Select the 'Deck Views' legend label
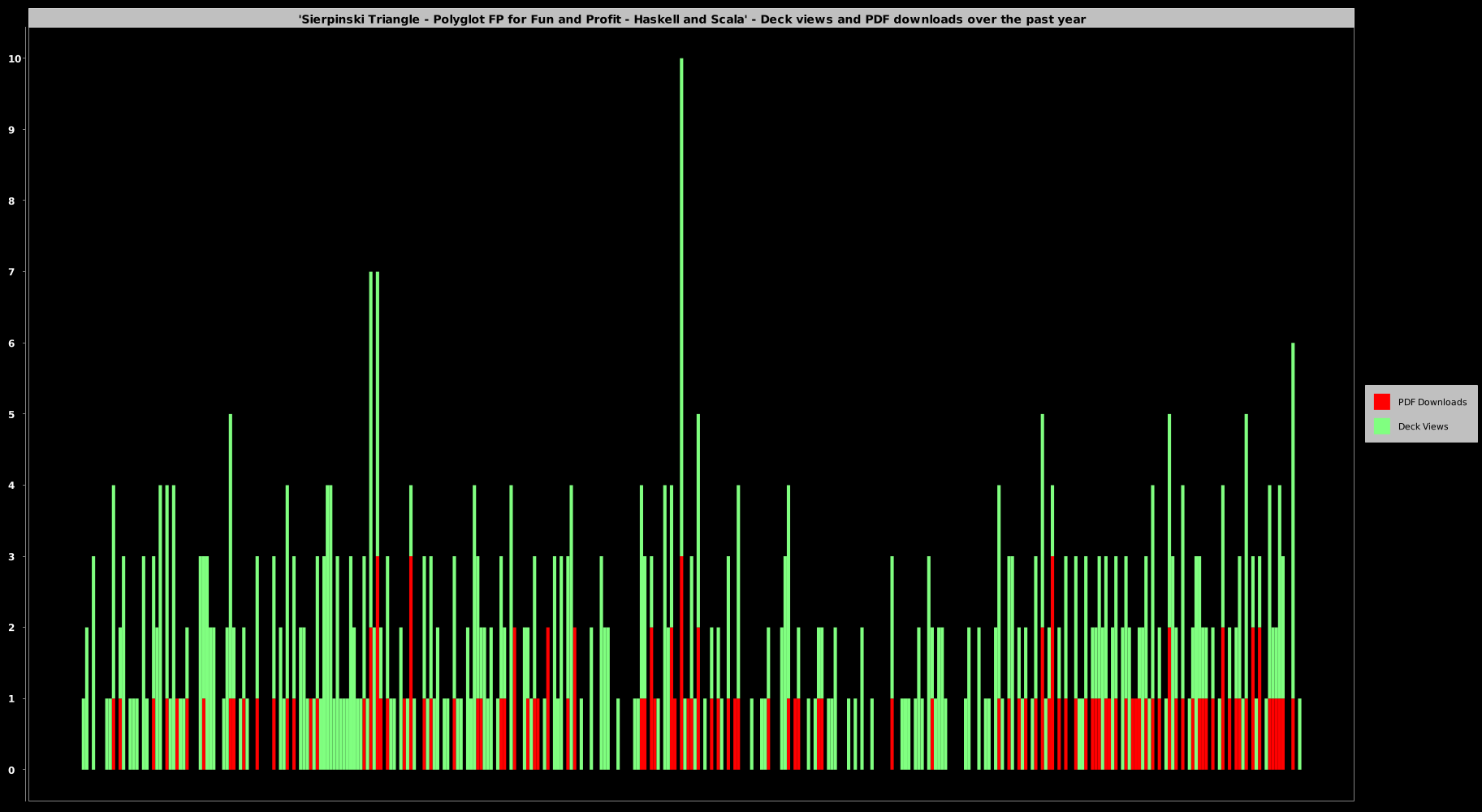 [1423, 426]
